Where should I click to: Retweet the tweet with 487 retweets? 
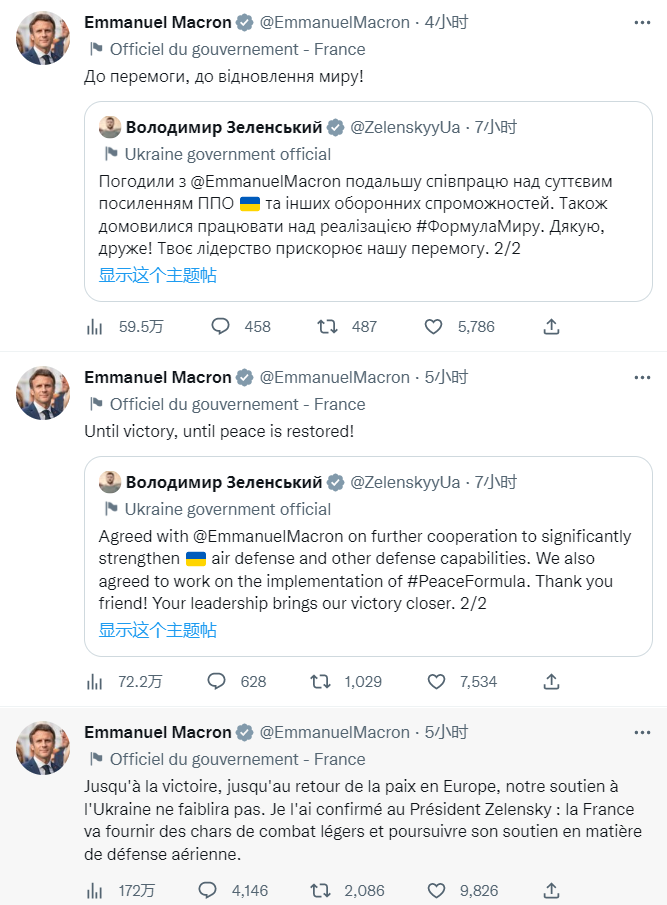(326, 326)
